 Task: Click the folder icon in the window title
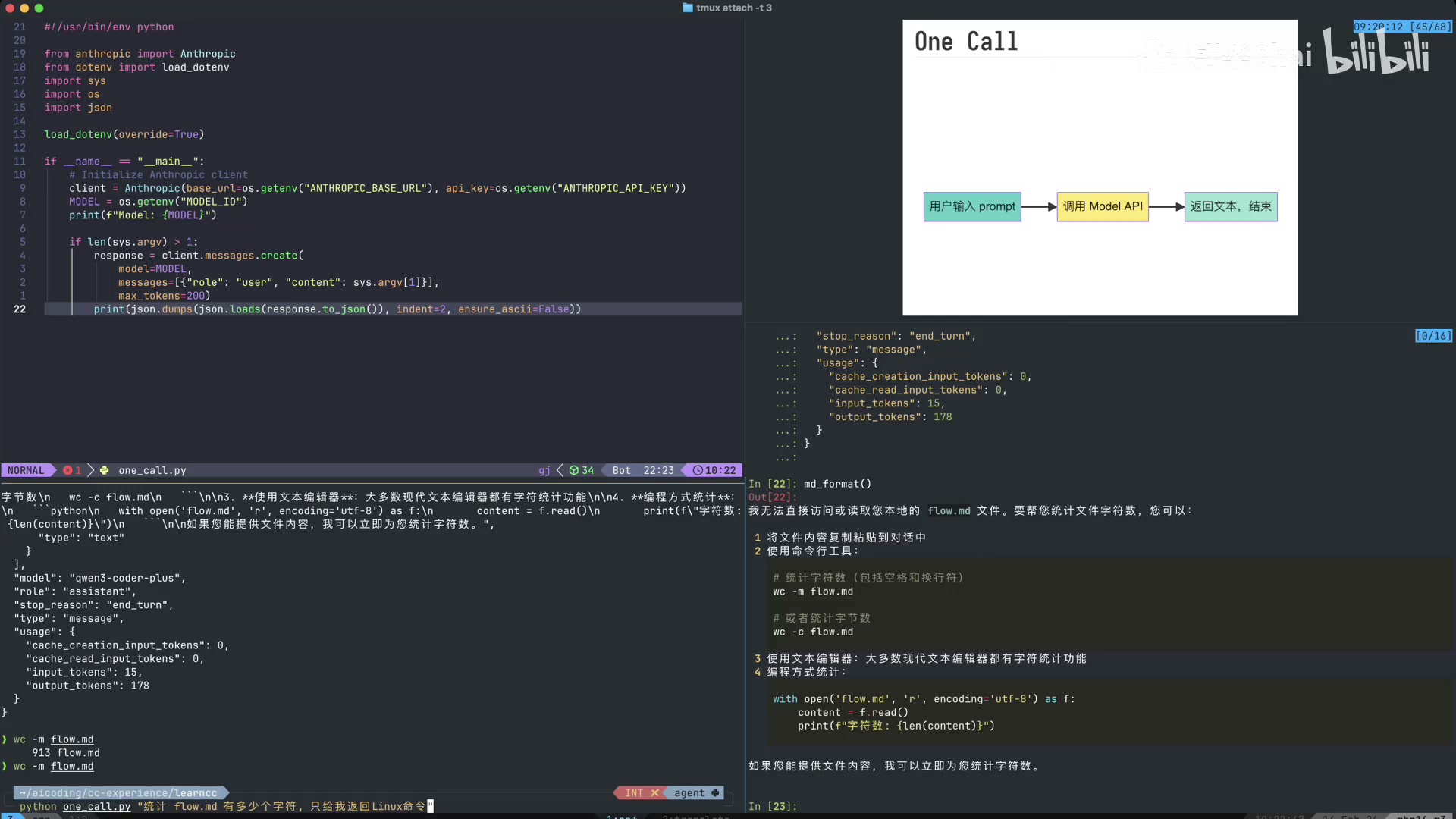[x=687, y=8]
